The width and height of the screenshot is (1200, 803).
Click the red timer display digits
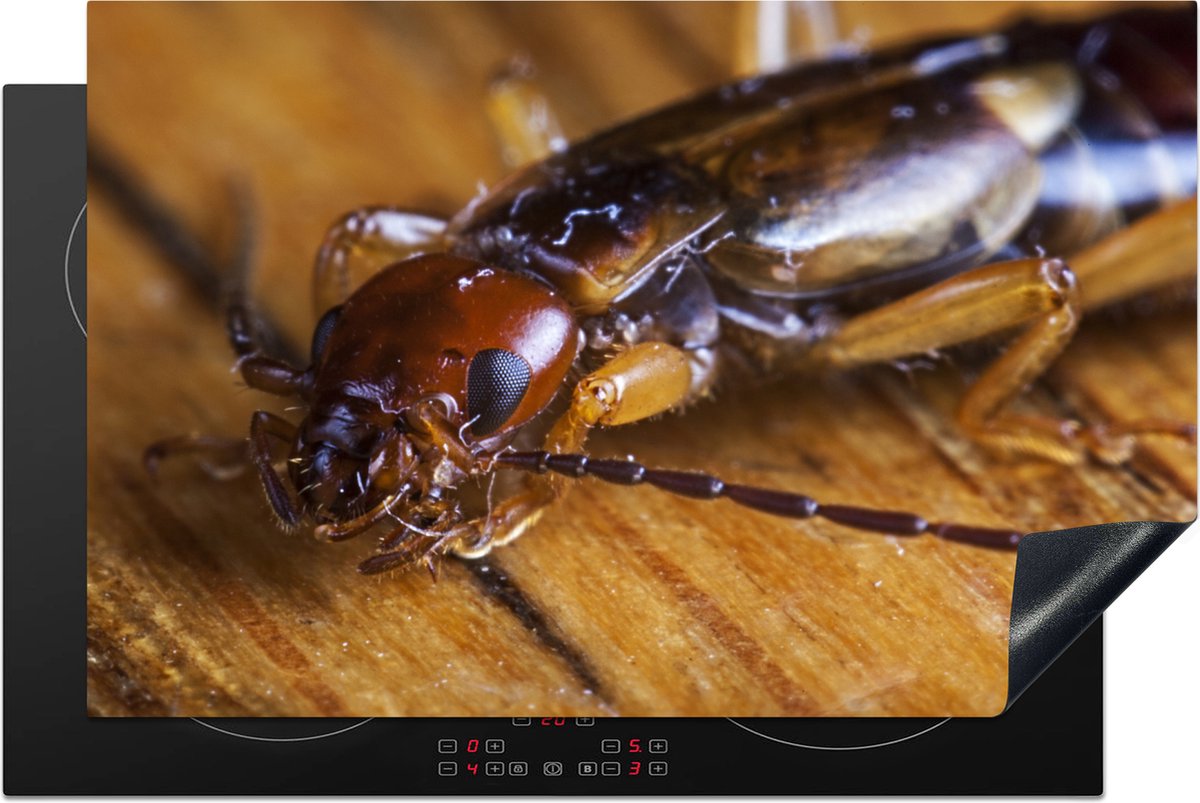(x=553, y=720)
